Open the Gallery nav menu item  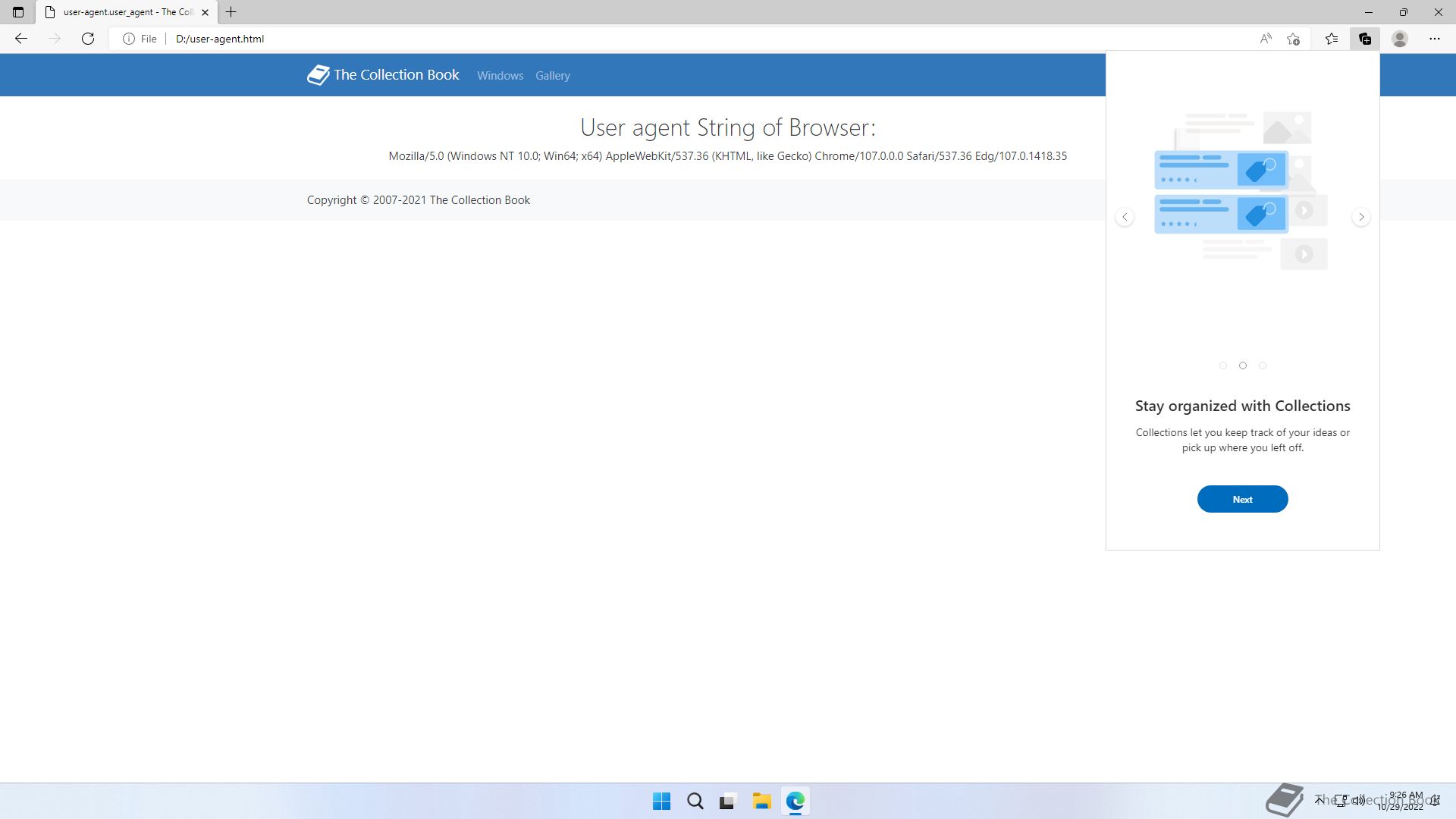pyautogui.click(x=552, y=76)
